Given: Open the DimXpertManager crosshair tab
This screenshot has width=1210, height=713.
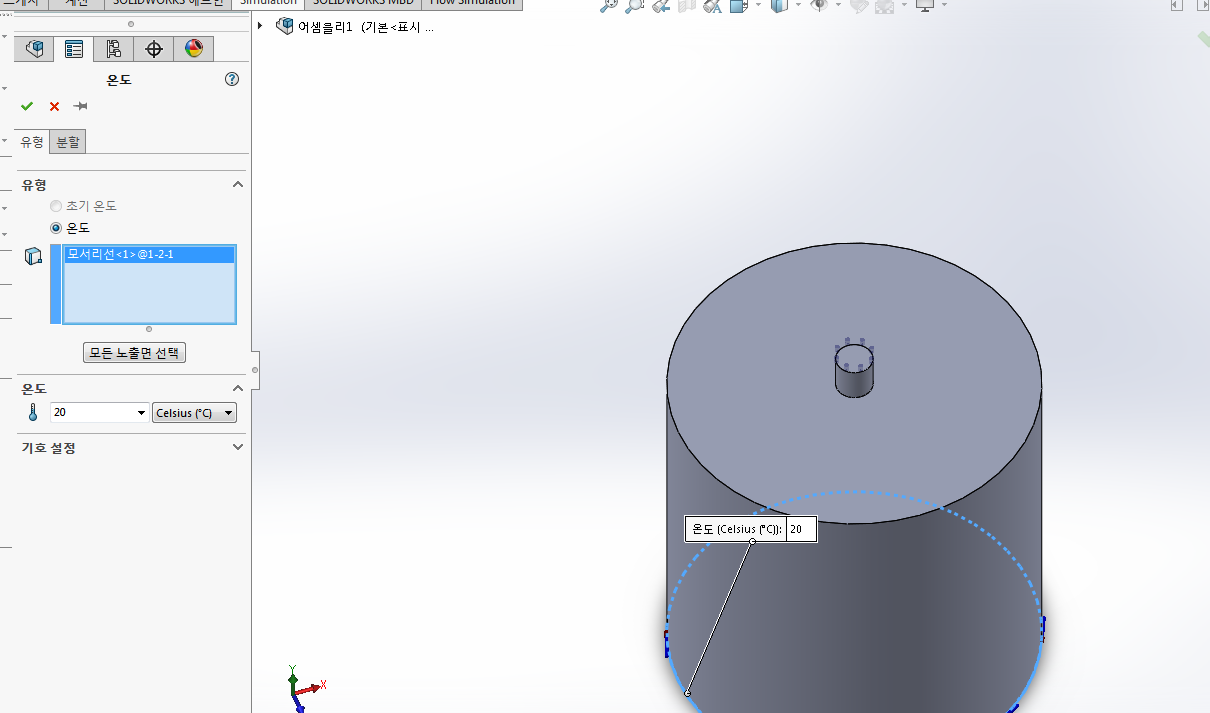Looking at the screenshot, I should pos(154,49).
